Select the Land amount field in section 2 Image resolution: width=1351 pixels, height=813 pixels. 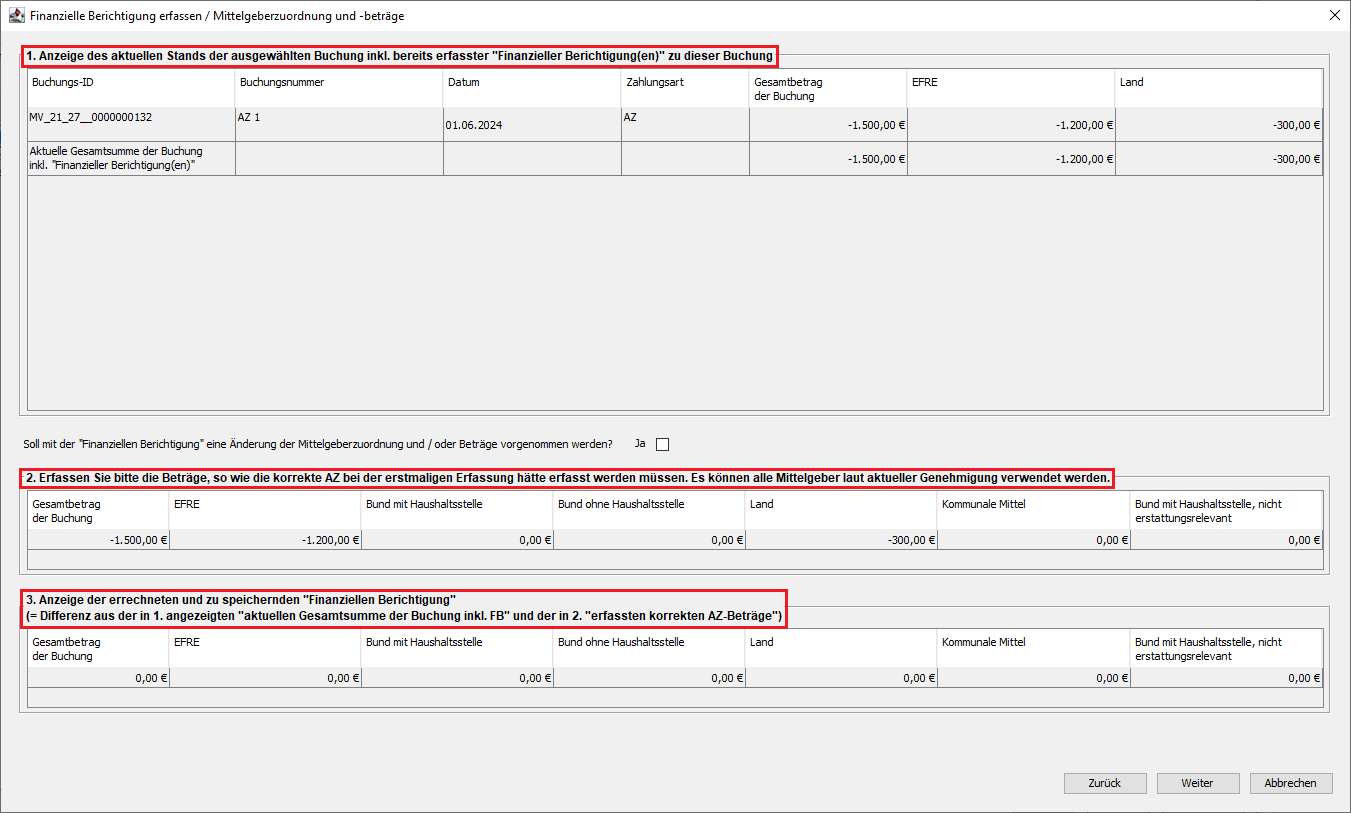click(841, 540)
